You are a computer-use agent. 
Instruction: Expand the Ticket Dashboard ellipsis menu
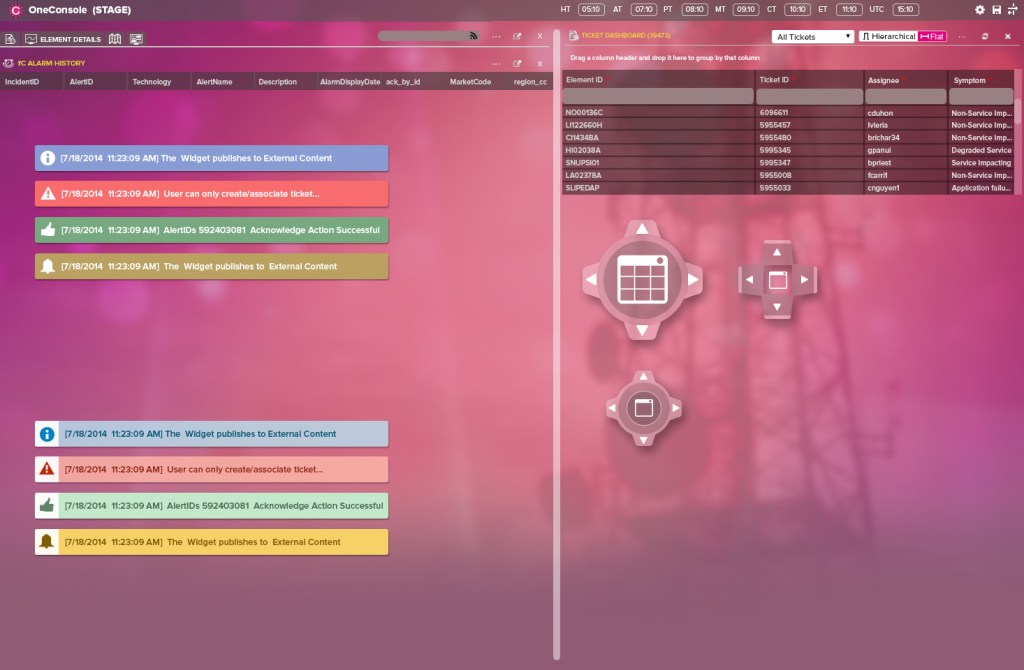tap(962, 36)
